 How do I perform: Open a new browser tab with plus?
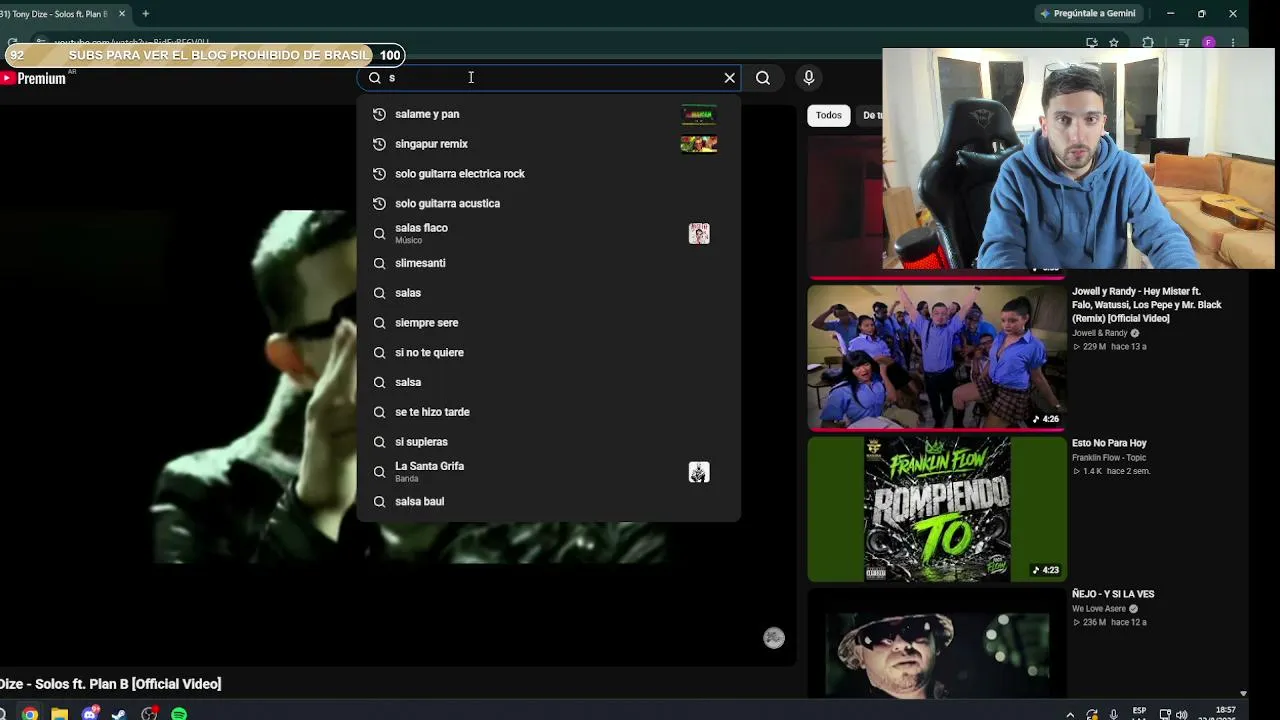(145, 14)
